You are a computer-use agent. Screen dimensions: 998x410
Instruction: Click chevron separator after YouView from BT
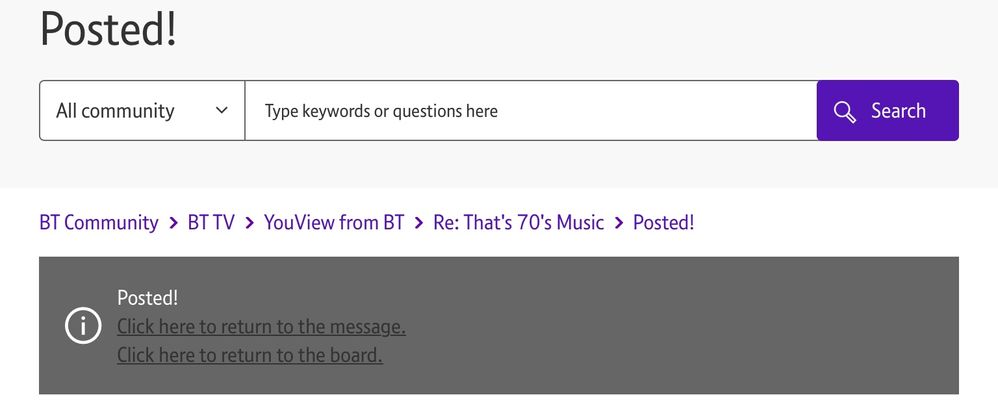418,222
